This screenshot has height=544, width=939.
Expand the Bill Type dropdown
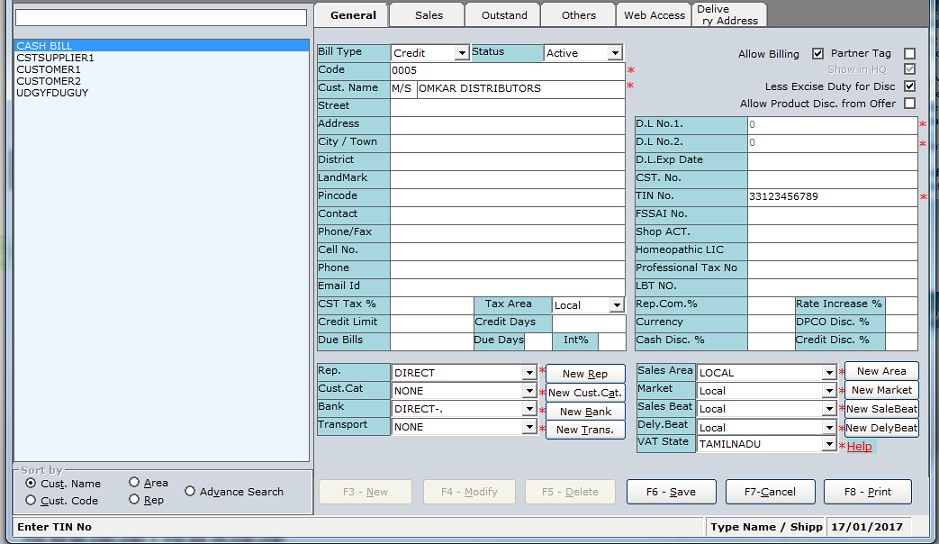click(461, 53)
